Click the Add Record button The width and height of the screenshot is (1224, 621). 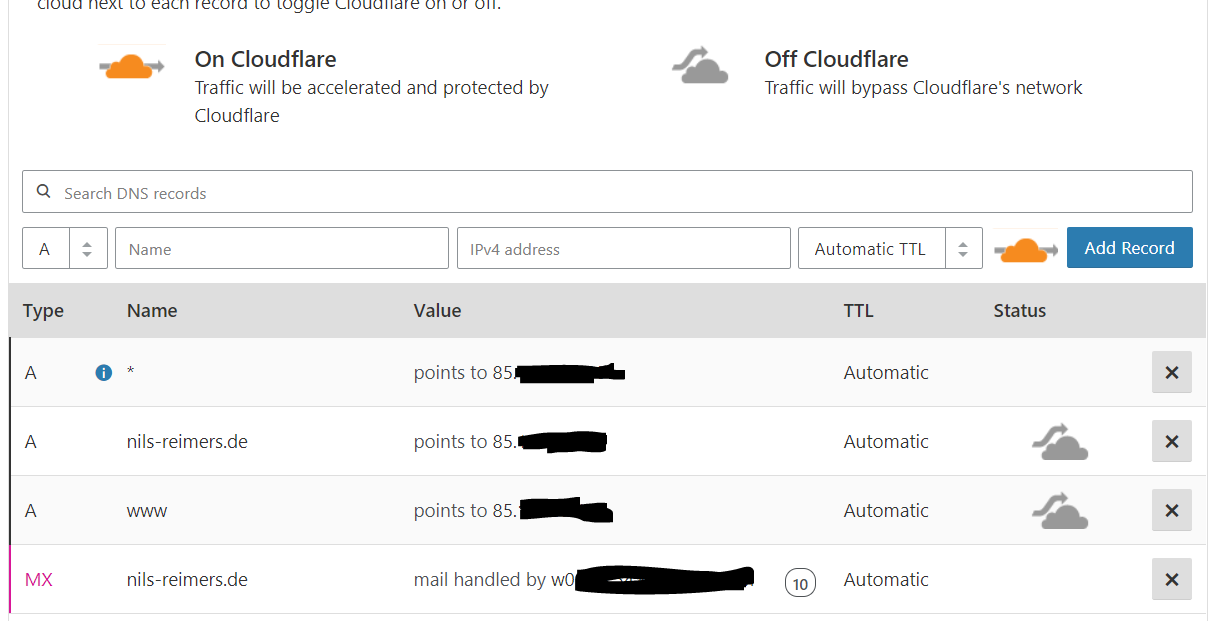tap(1129, 248)
